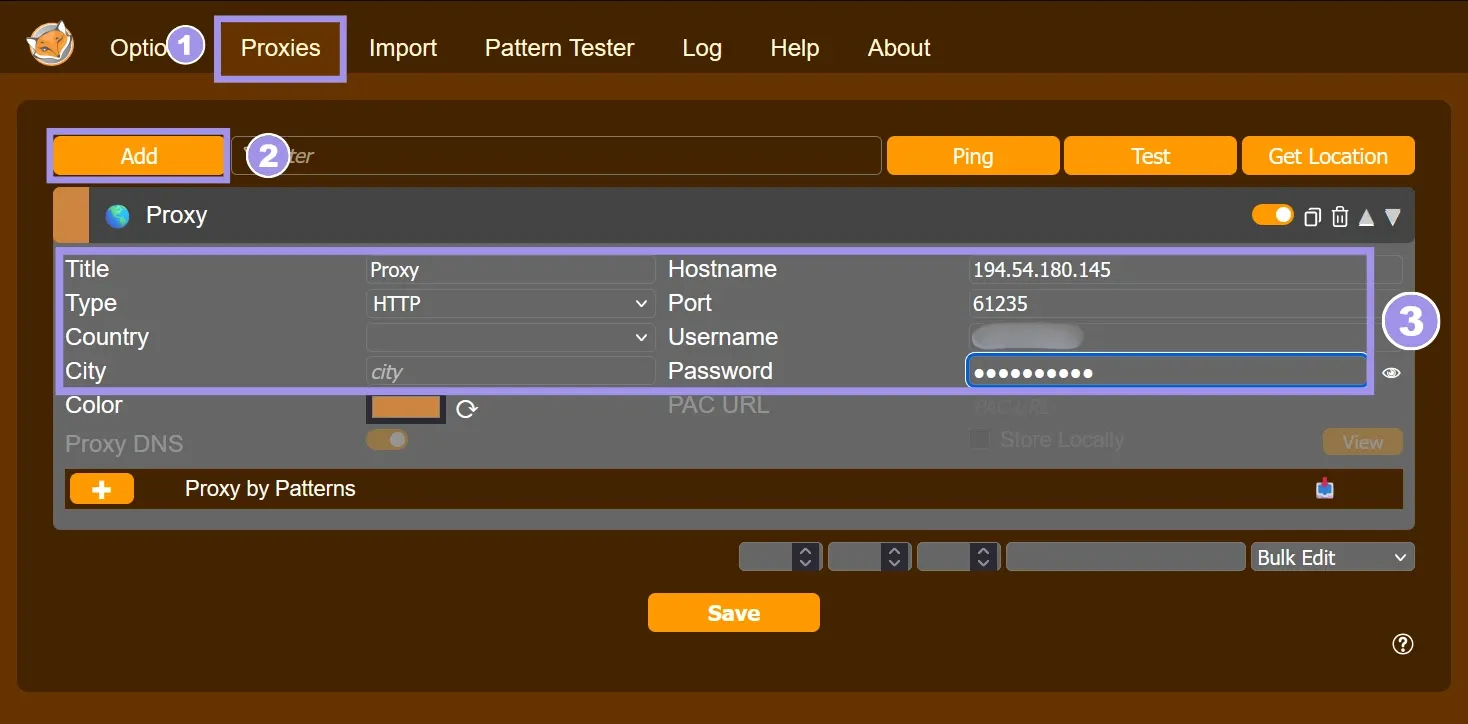Open the orange Color swatch picker
Screen dimensions: 1468x724
tap(406, 406)
